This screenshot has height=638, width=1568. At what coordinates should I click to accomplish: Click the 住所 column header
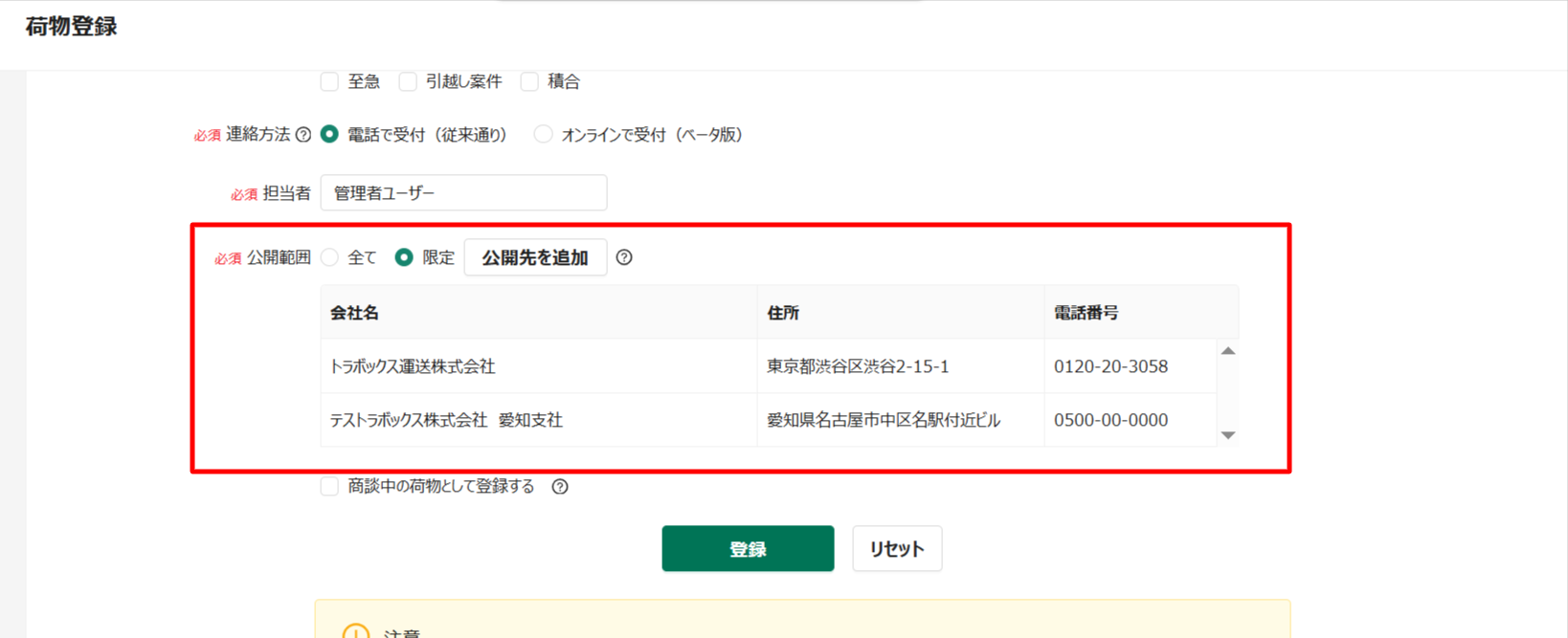point(901,313)
